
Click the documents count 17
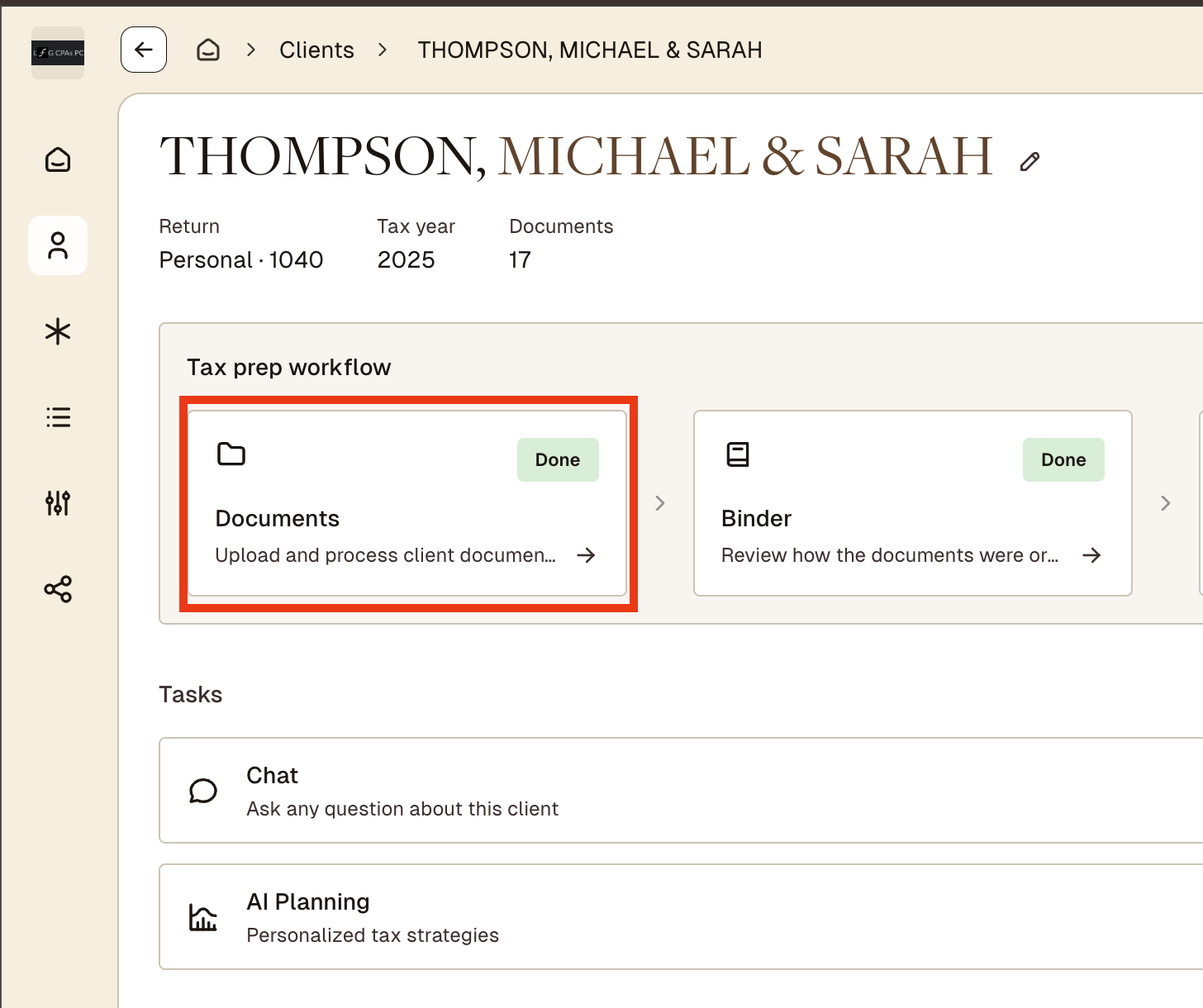(x=520, y=259)
